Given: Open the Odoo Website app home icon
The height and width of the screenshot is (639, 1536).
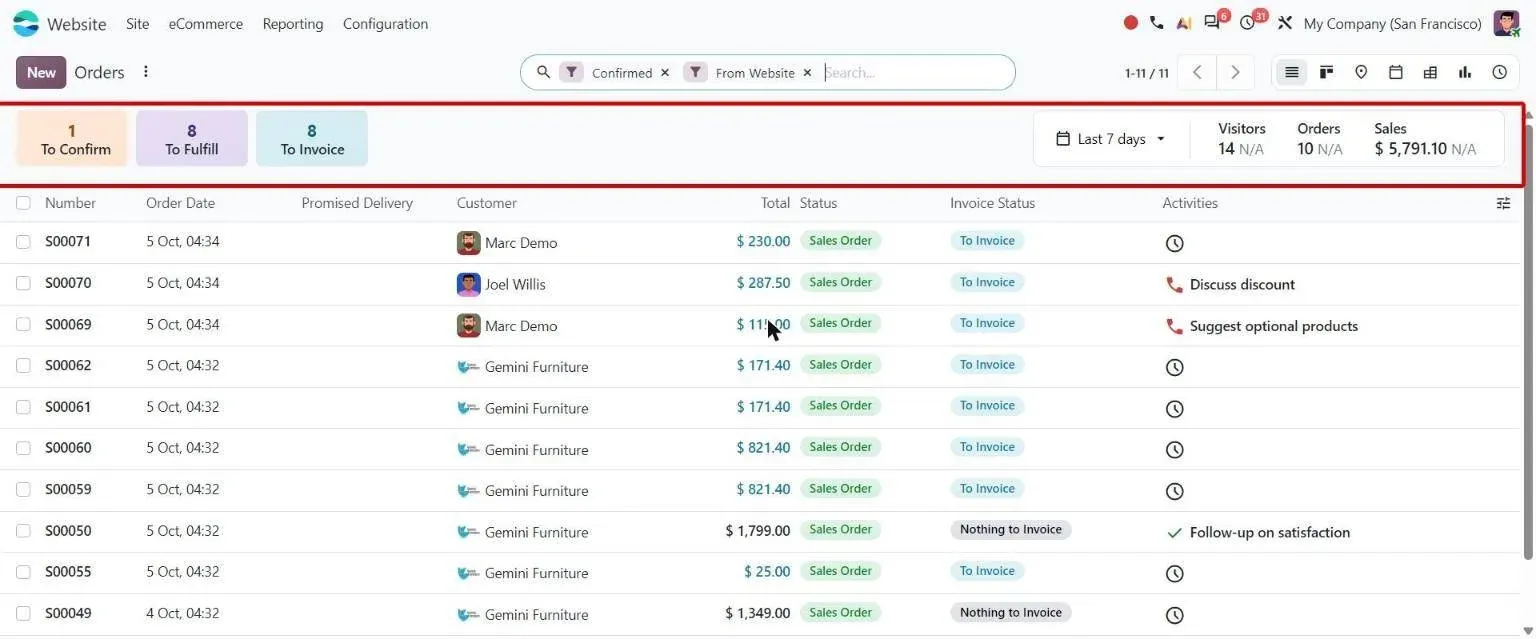Looking at the screenshot, I should click(26, 23).
